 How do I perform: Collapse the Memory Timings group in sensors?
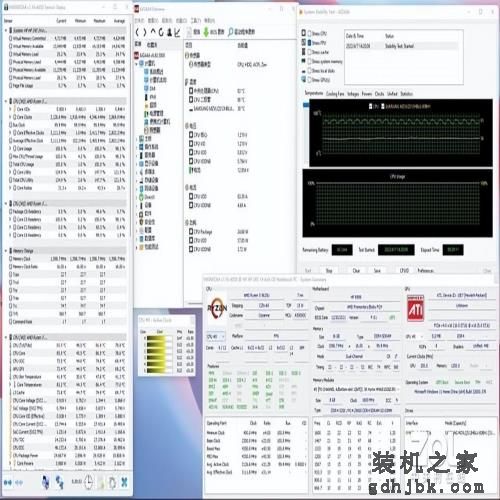pos(6,250)
